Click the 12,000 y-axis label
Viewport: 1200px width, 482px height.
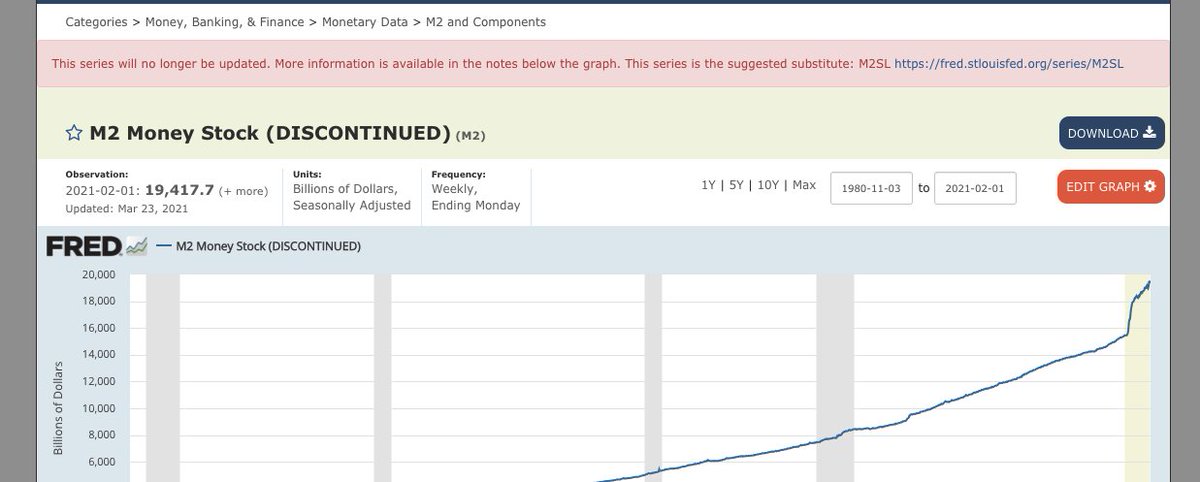(99, 382)
